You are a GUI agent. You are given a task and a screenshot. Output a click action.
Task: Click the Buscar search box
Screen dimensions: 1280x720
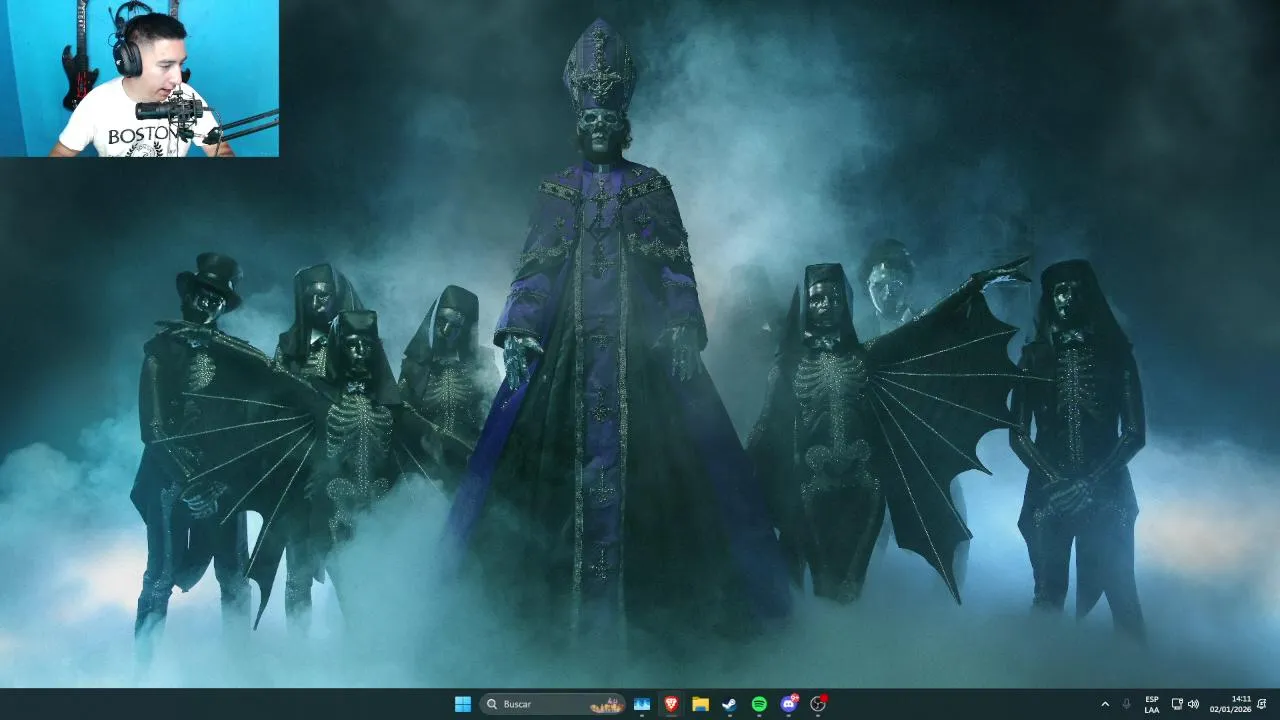(553, 704)
